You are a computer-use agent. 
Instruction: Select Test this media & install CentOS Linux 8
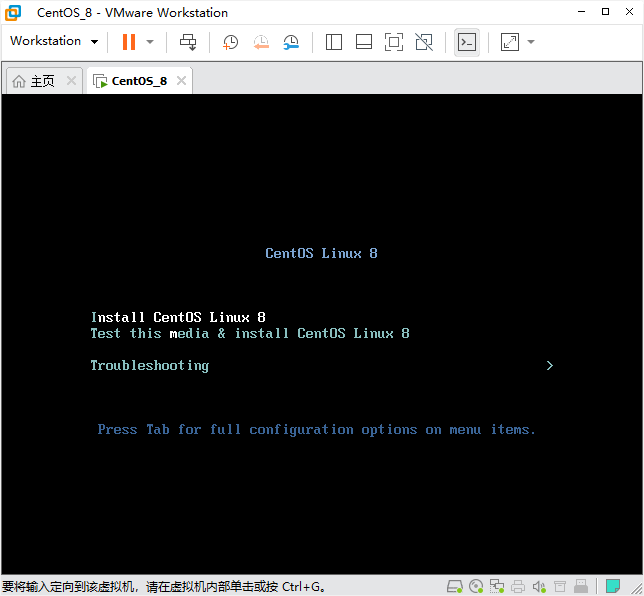pos(250,333)
